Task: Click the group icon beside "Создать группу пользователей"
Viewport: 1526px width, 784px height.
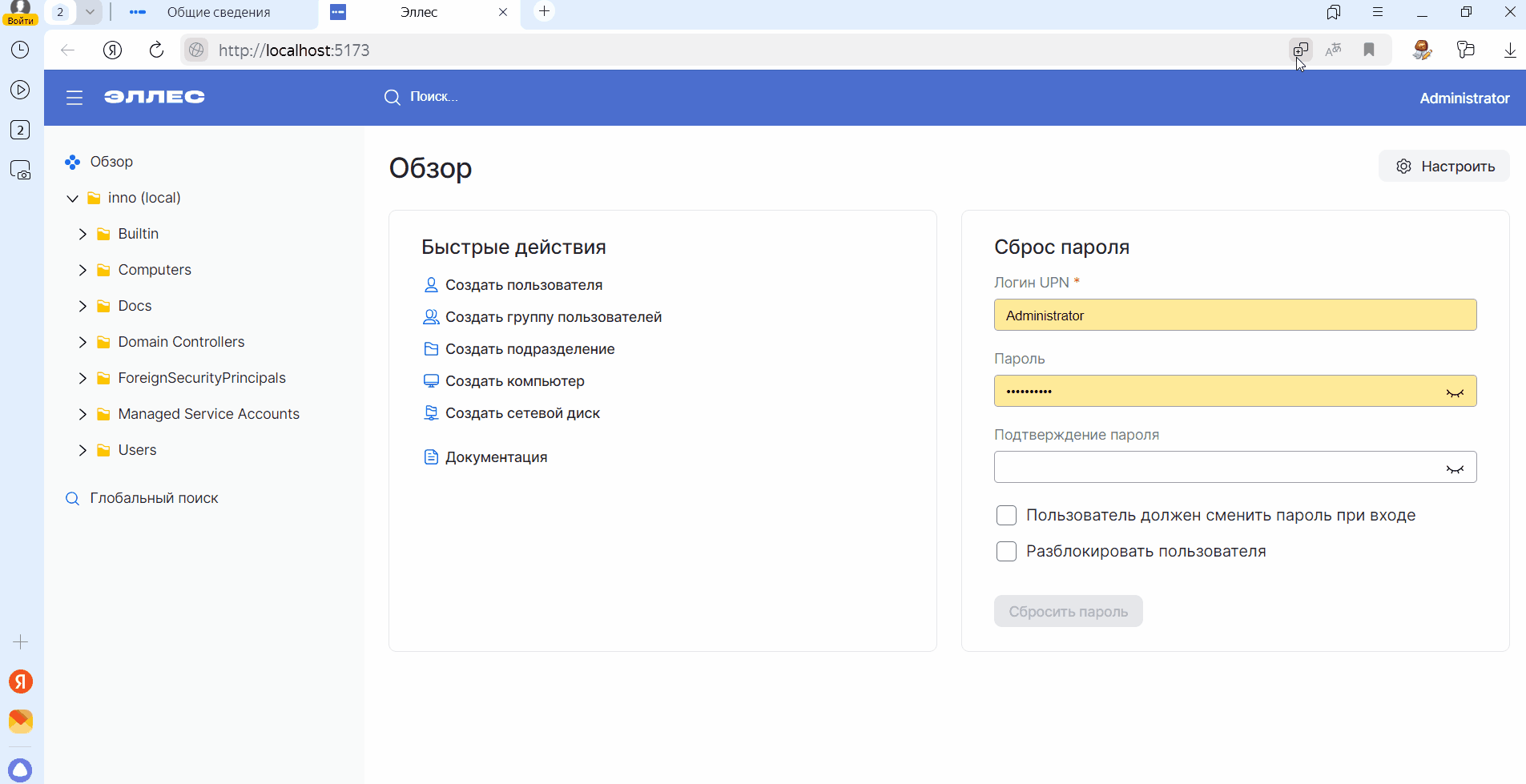Action: (x=432, y=316)
